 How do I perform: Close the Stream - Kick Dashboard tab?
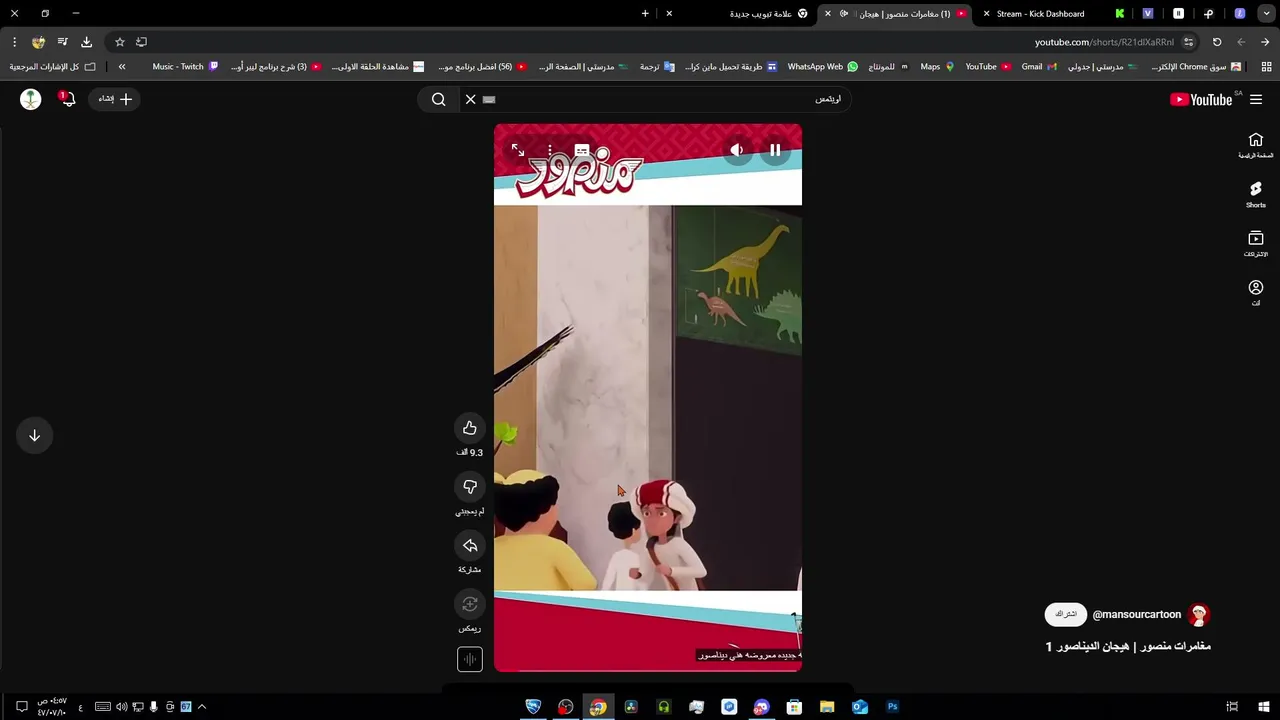(987, 14)
